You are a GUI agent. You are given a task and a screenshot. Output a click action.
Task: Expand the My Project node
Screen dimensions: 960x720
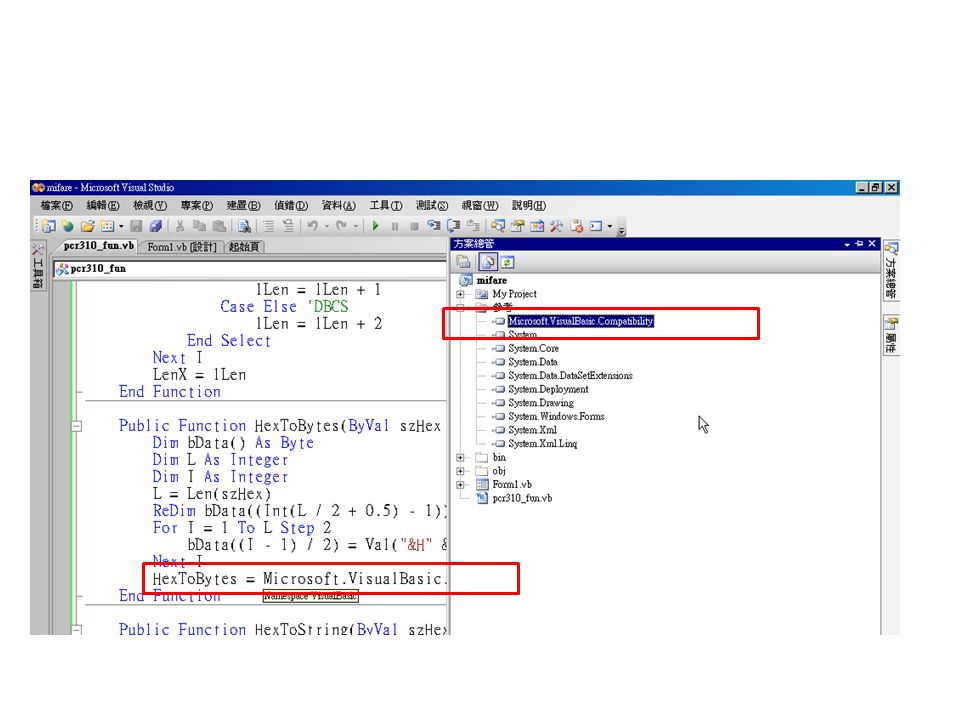coord(460,294)
